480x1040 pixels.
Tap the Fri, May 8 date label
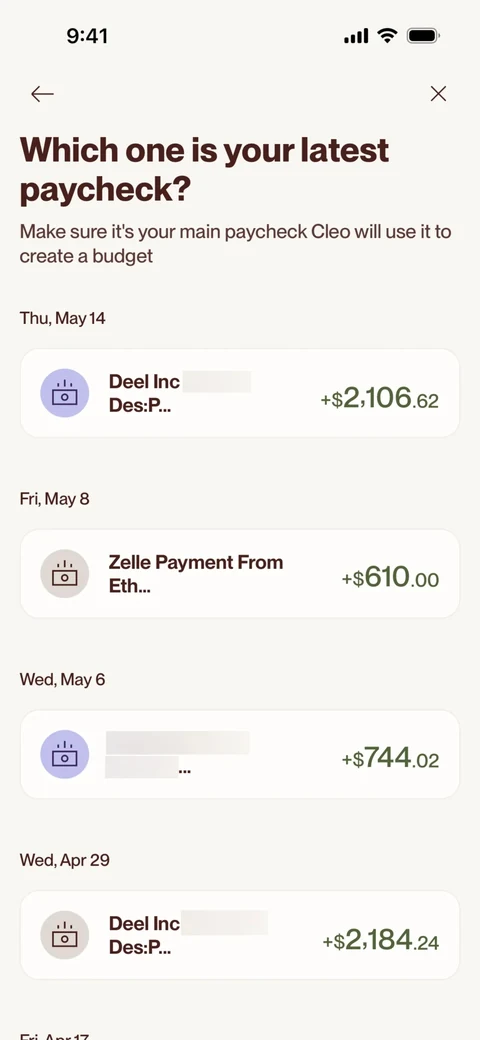click(54, 499)
